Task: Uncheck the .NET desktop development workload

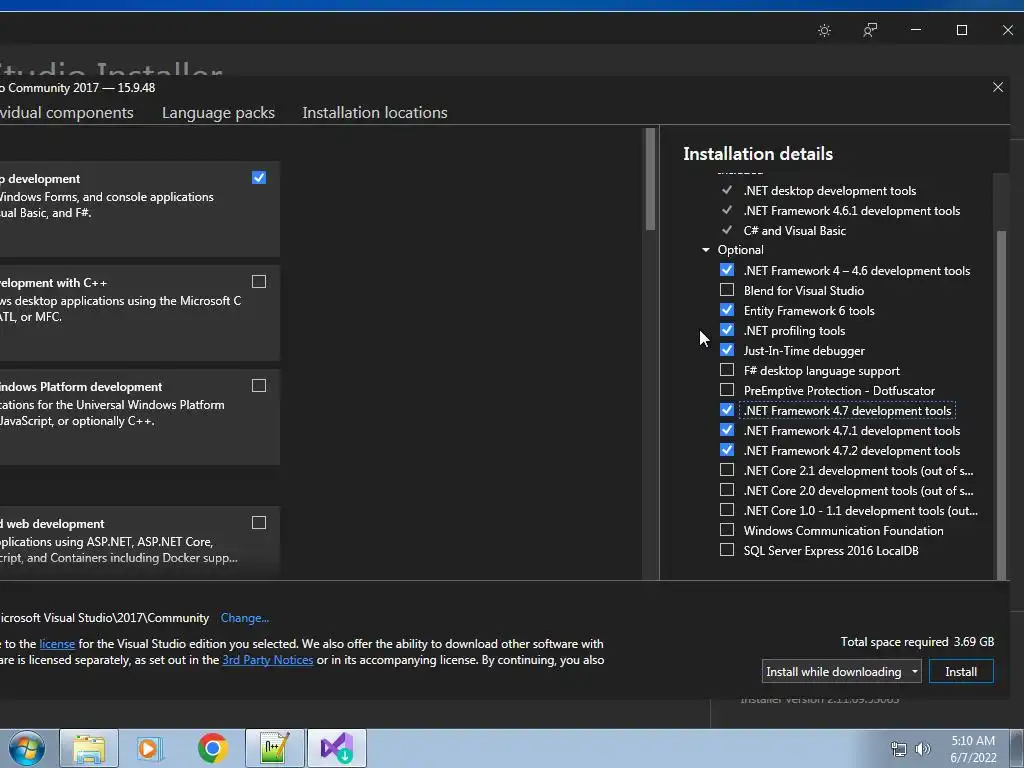Action: tap(259, 178)
